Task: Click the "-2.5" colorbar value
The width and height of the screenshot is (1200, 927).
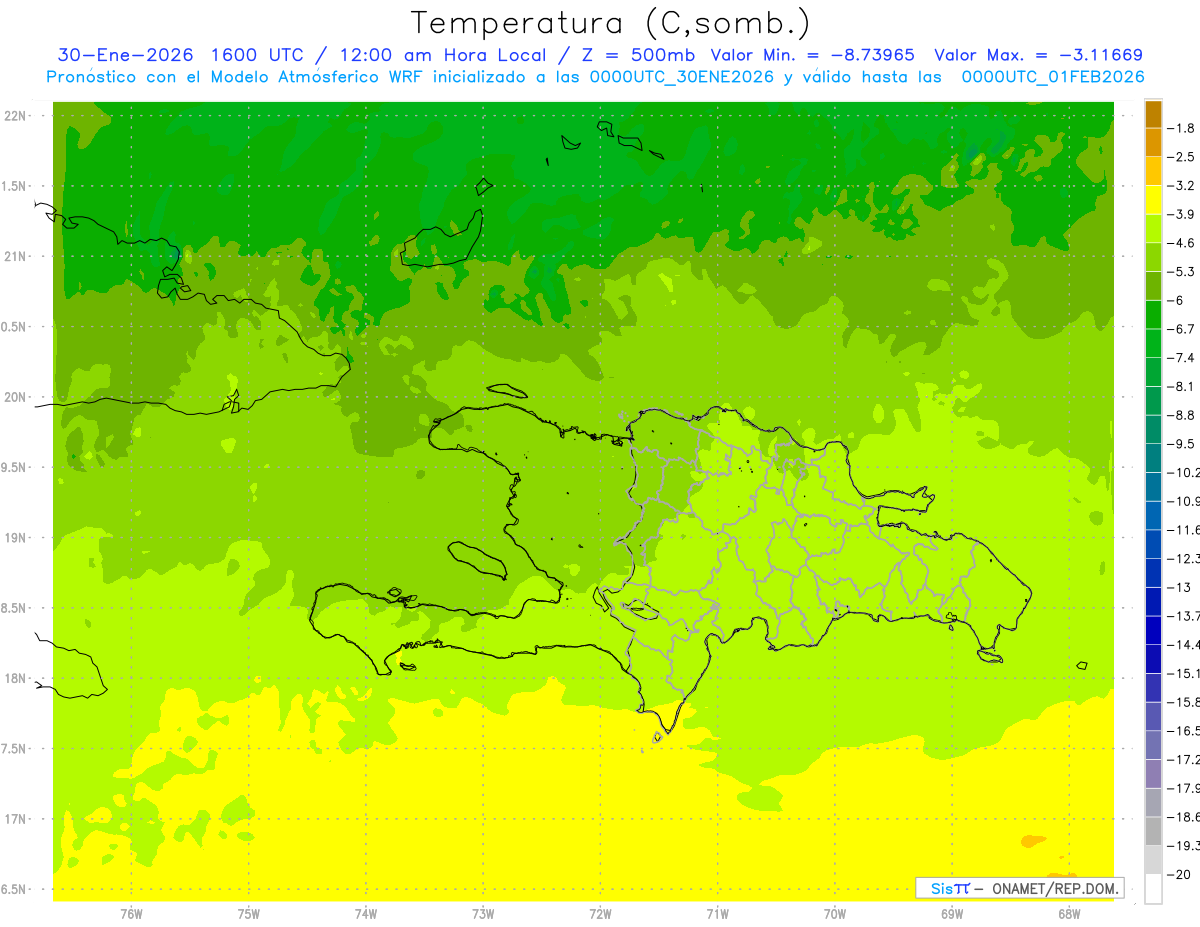Action: [x=1181, y=157]
